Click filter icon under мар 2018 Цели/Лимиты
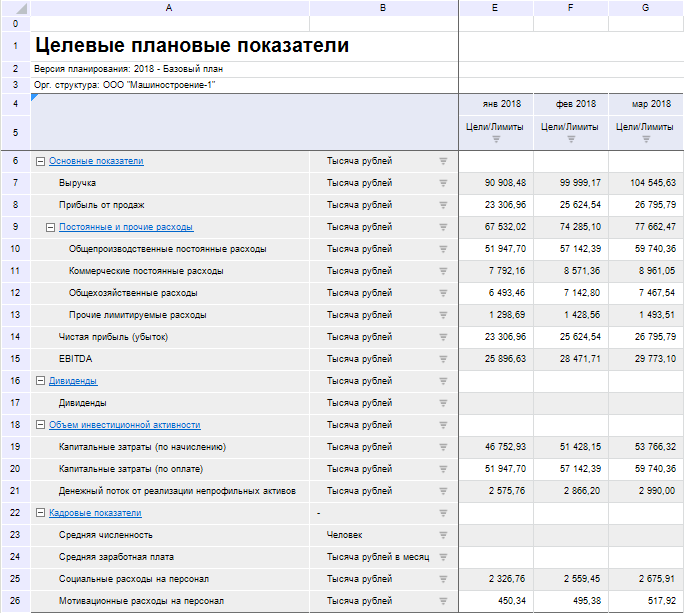The image size is (684, 613). tap(646, 139)
